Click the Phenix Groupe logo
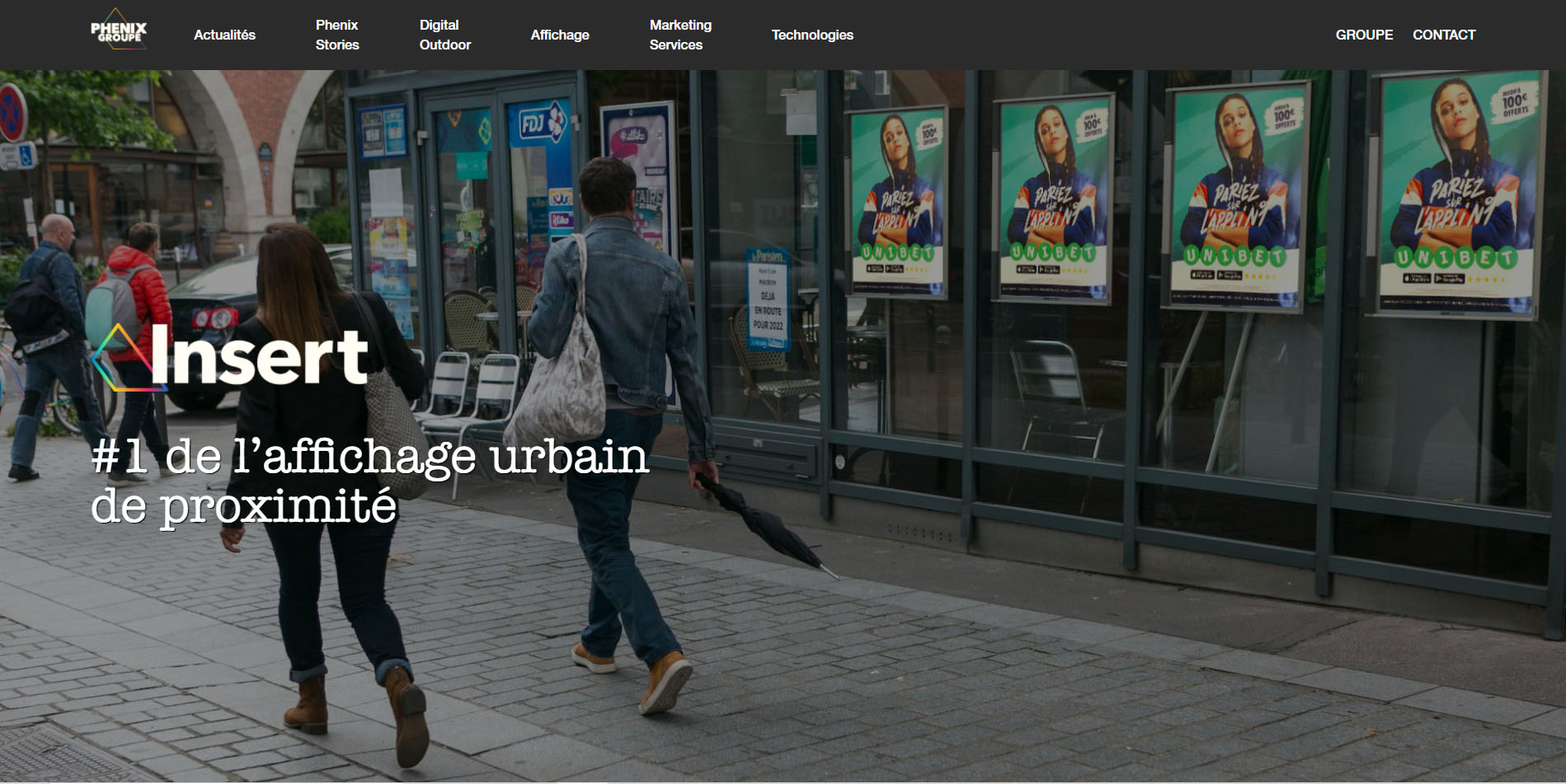1566x784 pixels. tap(119, 31)
